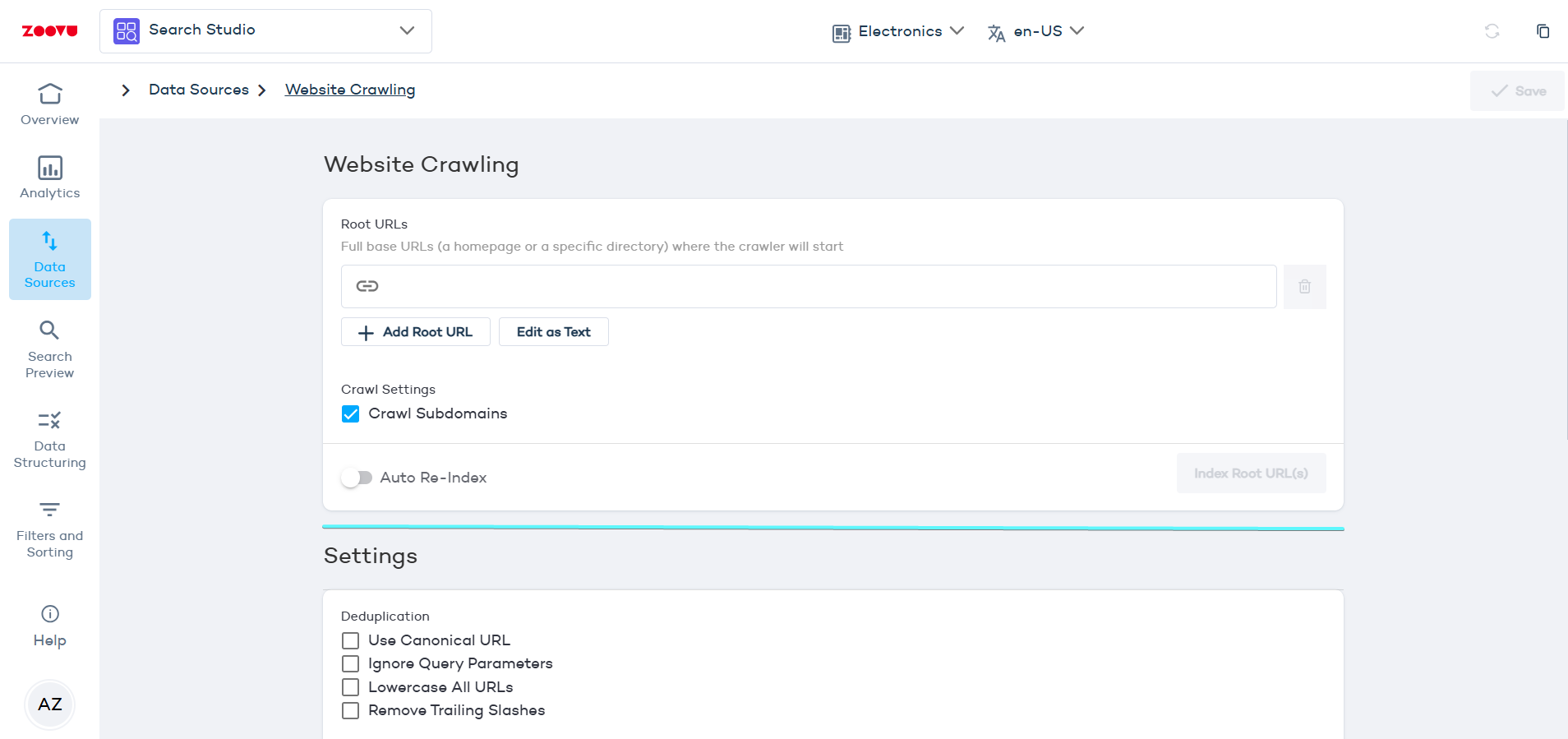Select the Data Sources sidebar item

pos(49,259)
